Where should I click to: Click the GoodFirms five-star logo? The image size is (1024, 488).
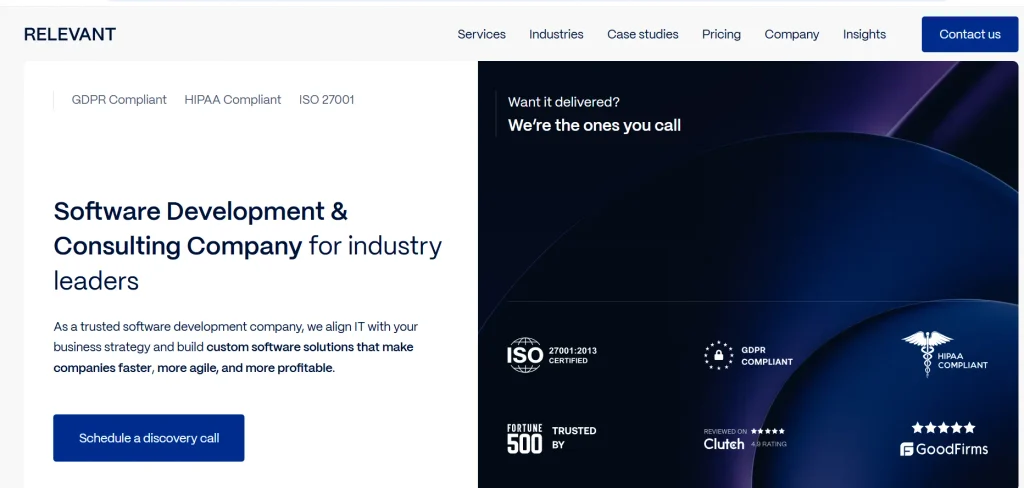click(944, 439)
